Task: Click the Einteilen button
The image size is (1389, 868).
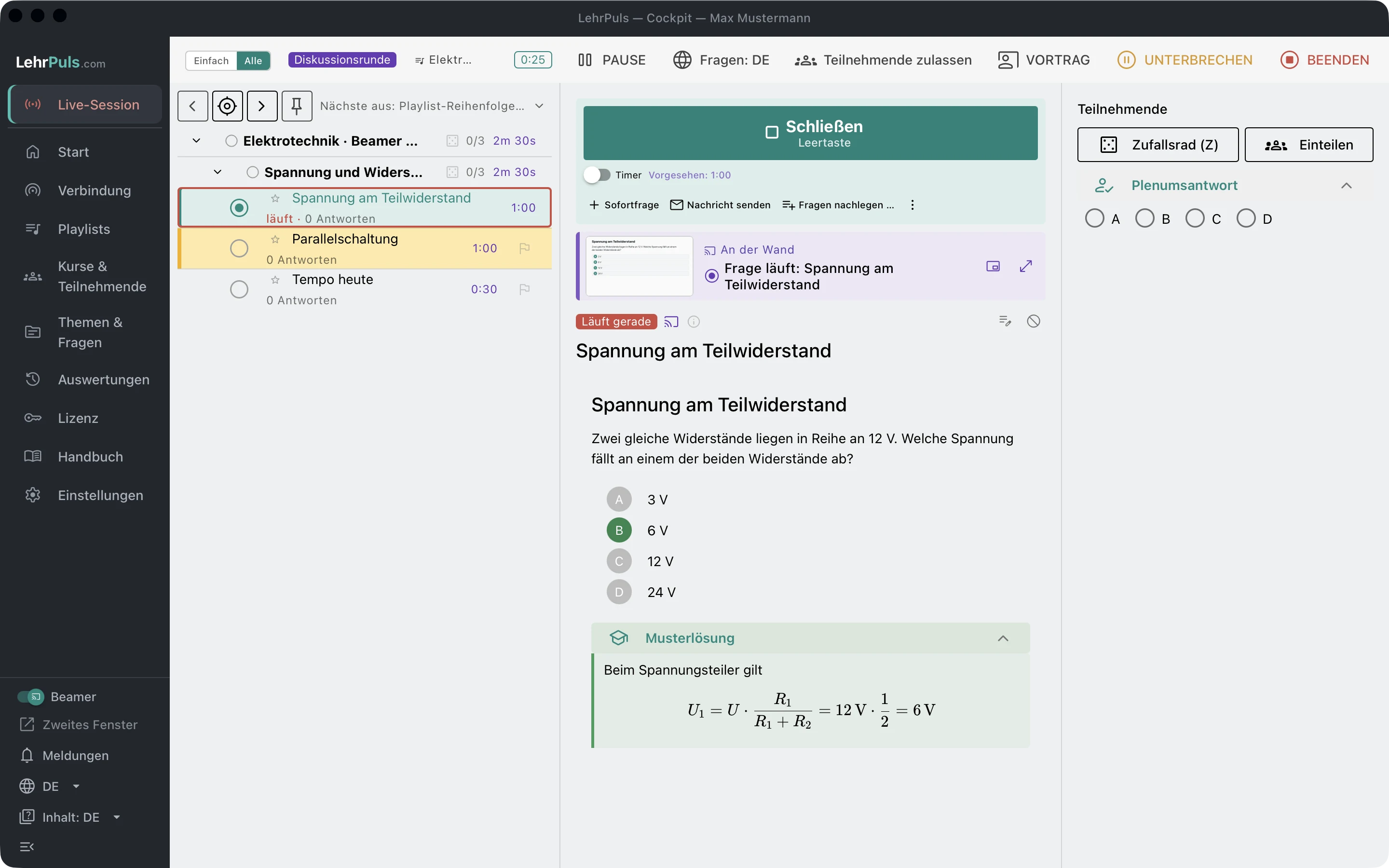Action: tap(1308, 145)
